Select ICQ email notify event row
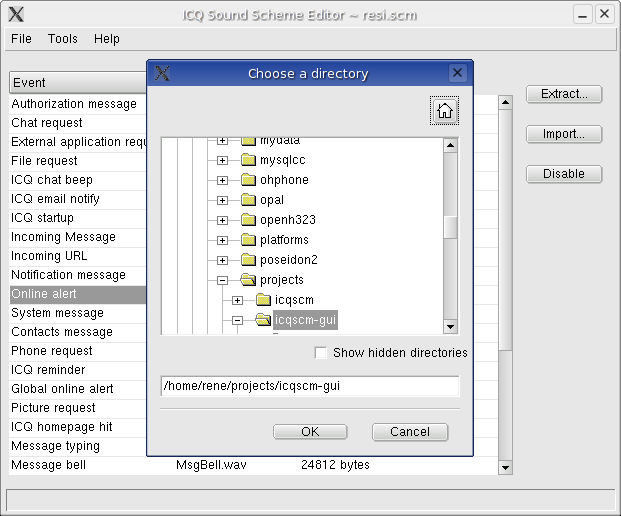The width and height of the screenshot is (621, 516). 78,199
